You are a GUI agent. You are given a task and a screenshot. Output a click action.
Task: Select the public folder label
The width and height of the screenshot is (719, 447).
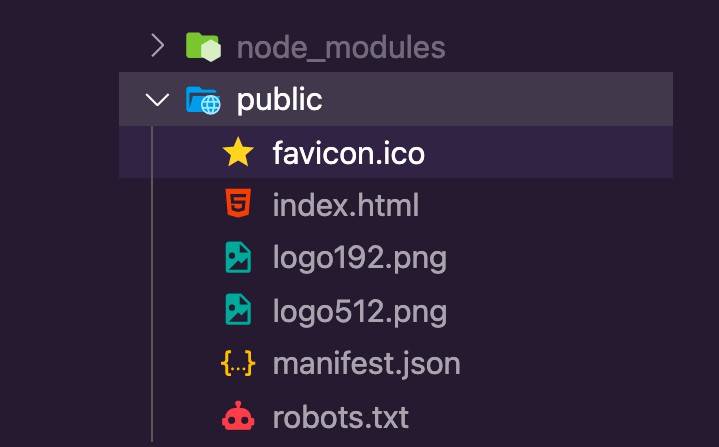pos(279,100)
